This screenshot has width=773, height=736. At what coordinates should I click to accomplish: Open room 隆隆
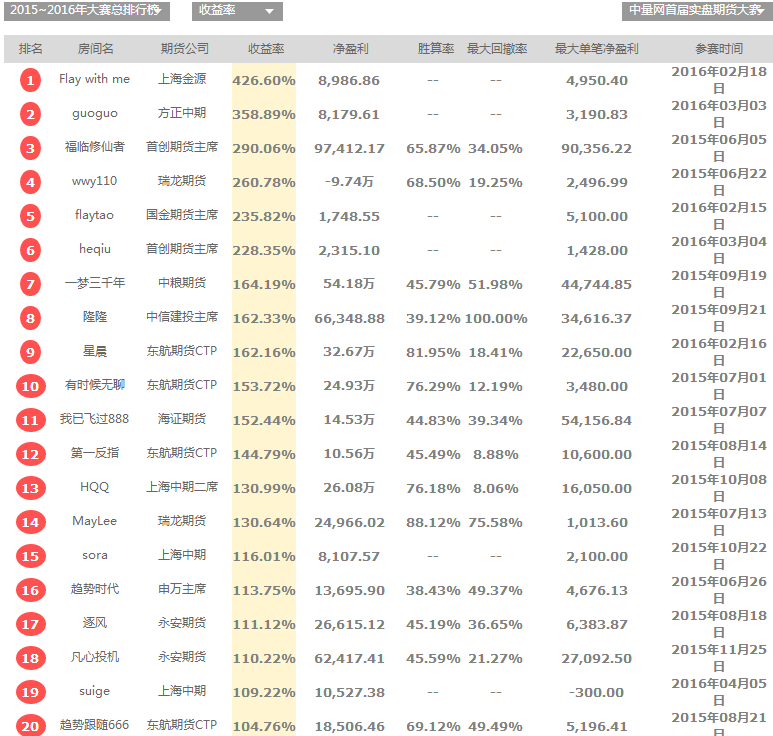pyautogui.click(x=95, y=317)
